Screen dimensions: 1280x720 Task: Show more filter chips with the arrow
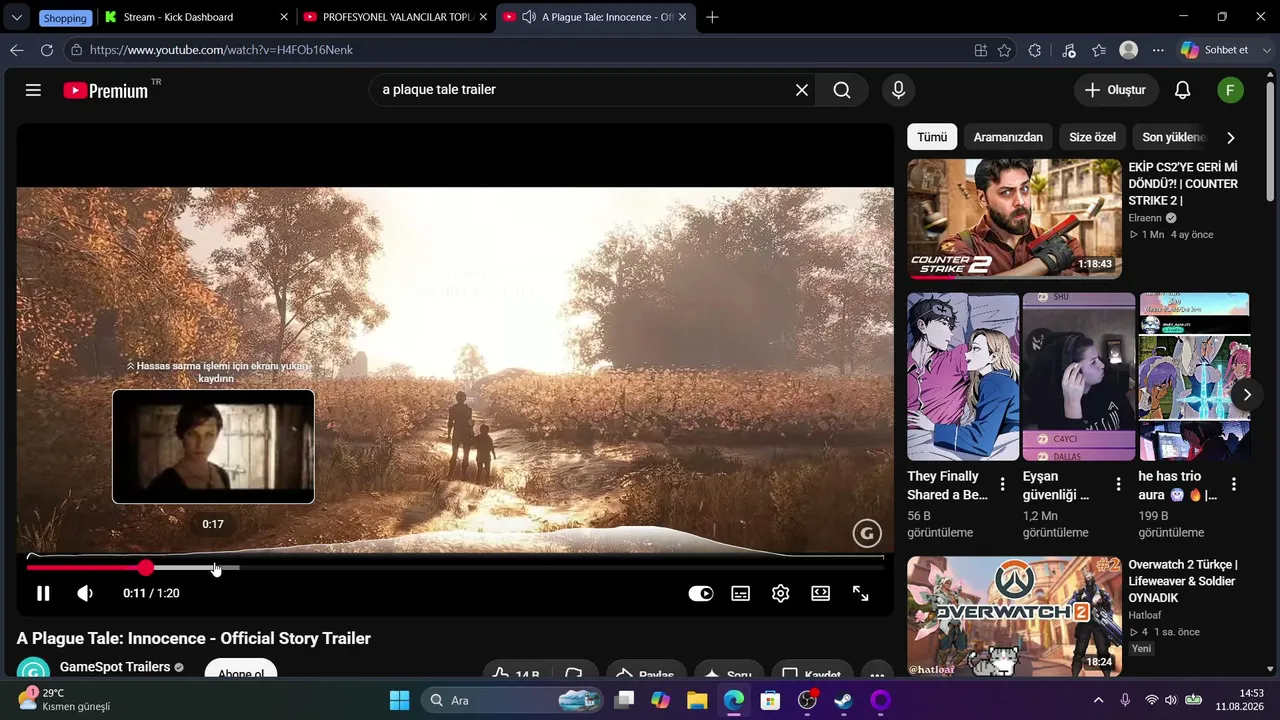1231,137
